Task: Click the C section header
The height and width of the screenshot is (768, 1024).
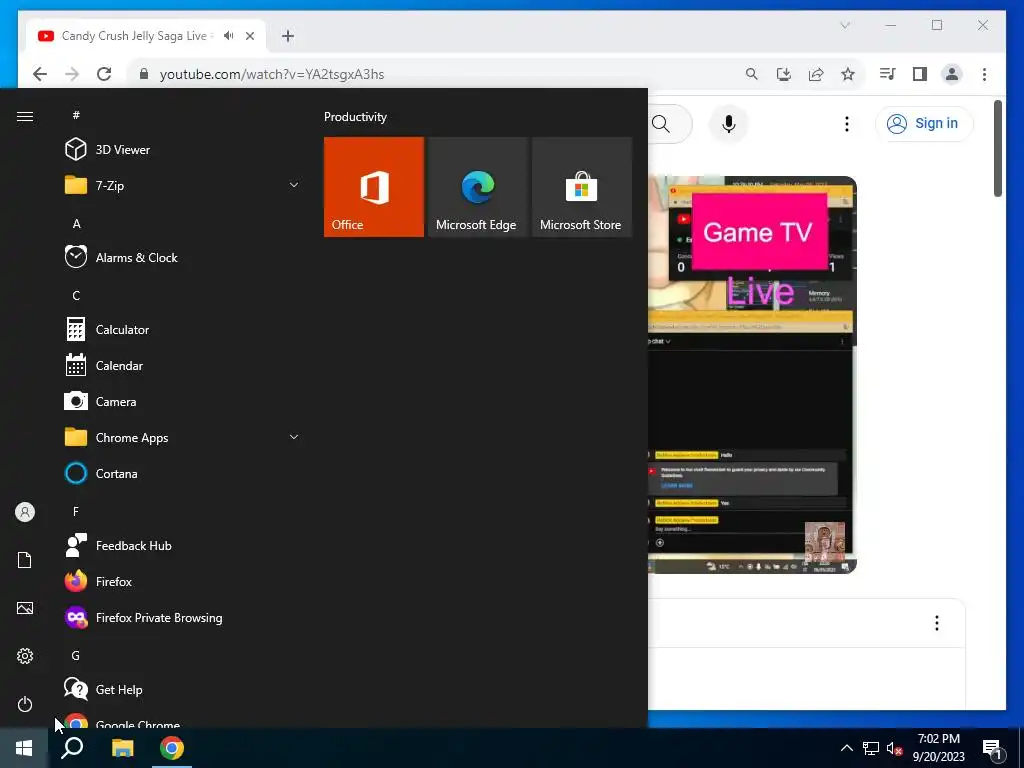Action: coord(76,295)
